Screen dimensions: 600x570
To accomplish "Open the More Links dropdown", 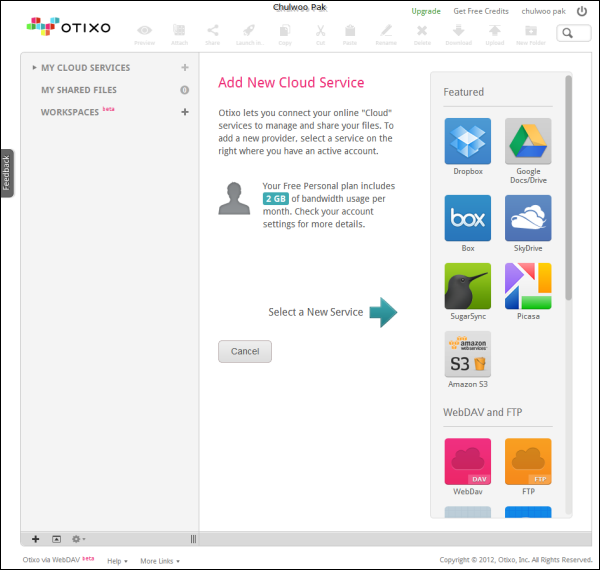I will point(160,561).
